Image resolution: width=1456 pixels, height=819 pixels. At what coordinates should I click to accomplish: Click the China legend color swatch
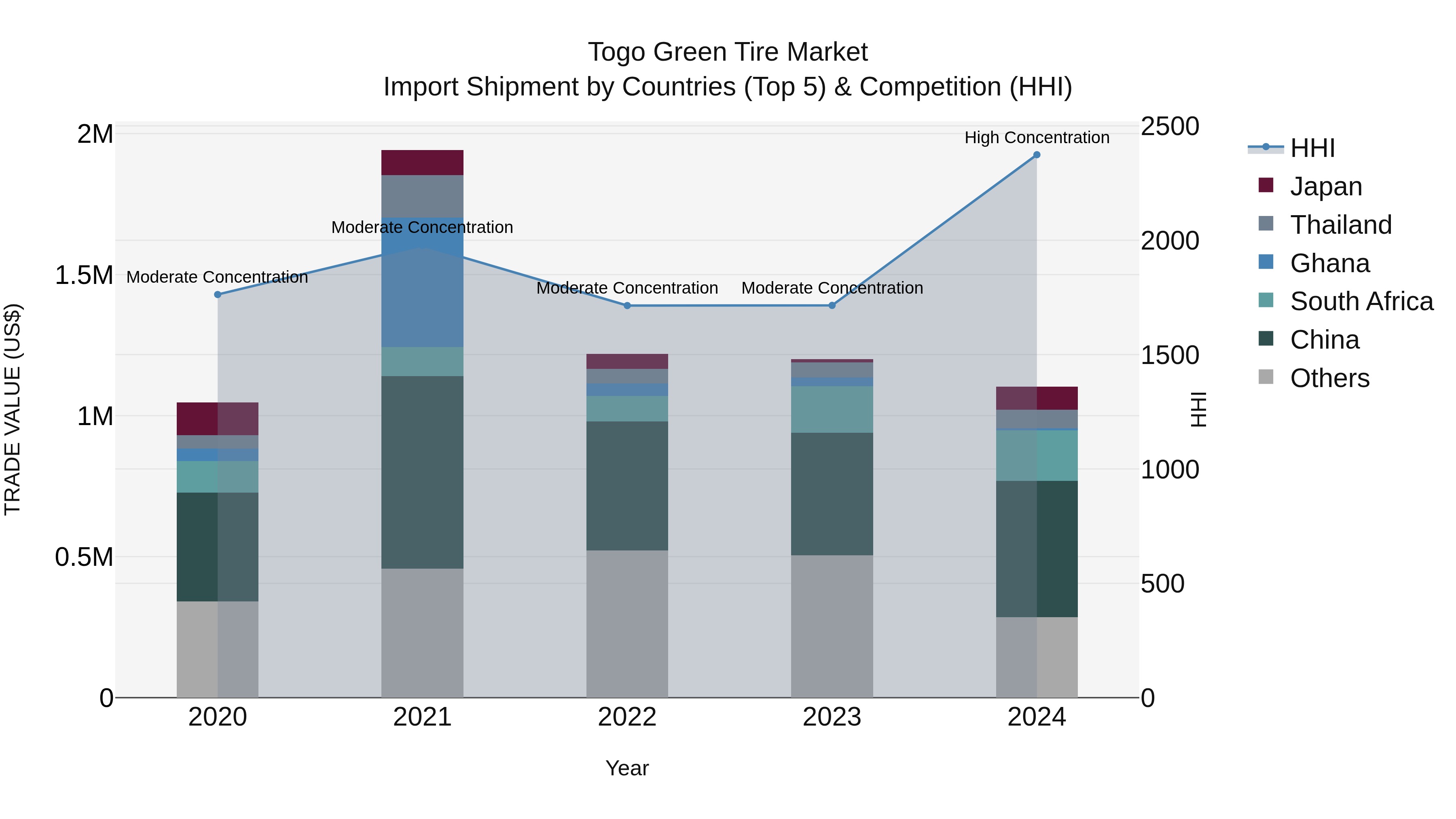click(1266, 339)
